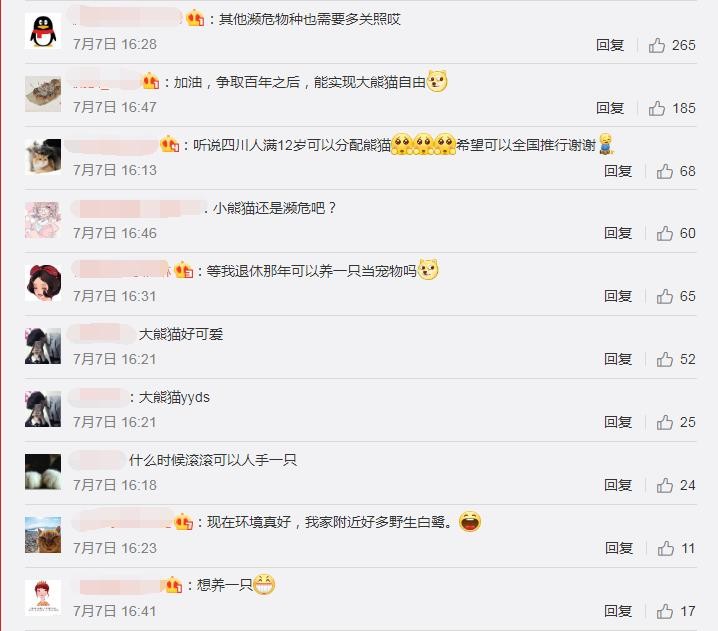Viewport: 718px width, 631px height.
Task: Click the VIP crown badge on first comment
Action: [195, 19]
